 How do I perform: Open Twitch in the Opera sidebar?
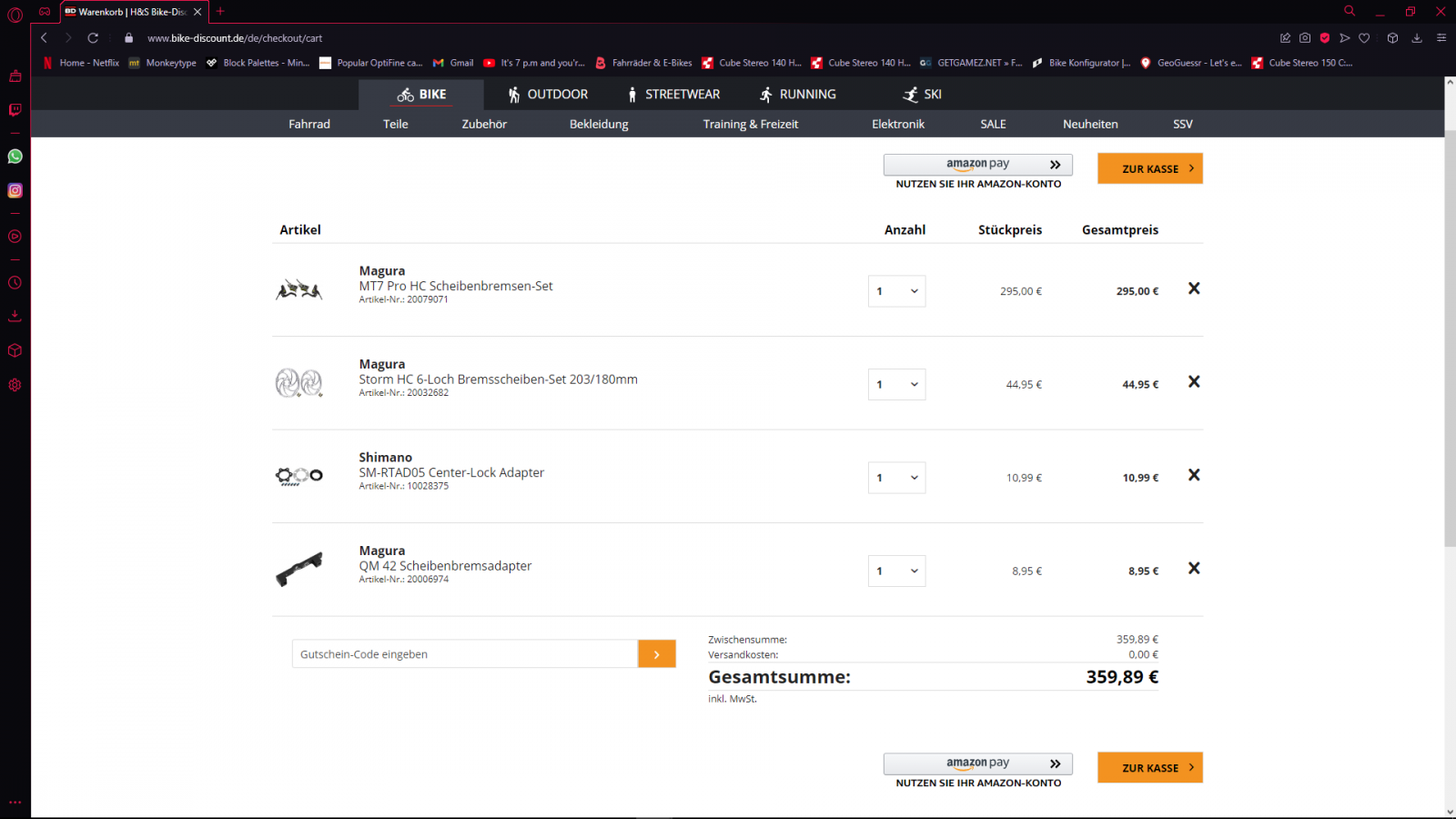click(x=15, y=110)
